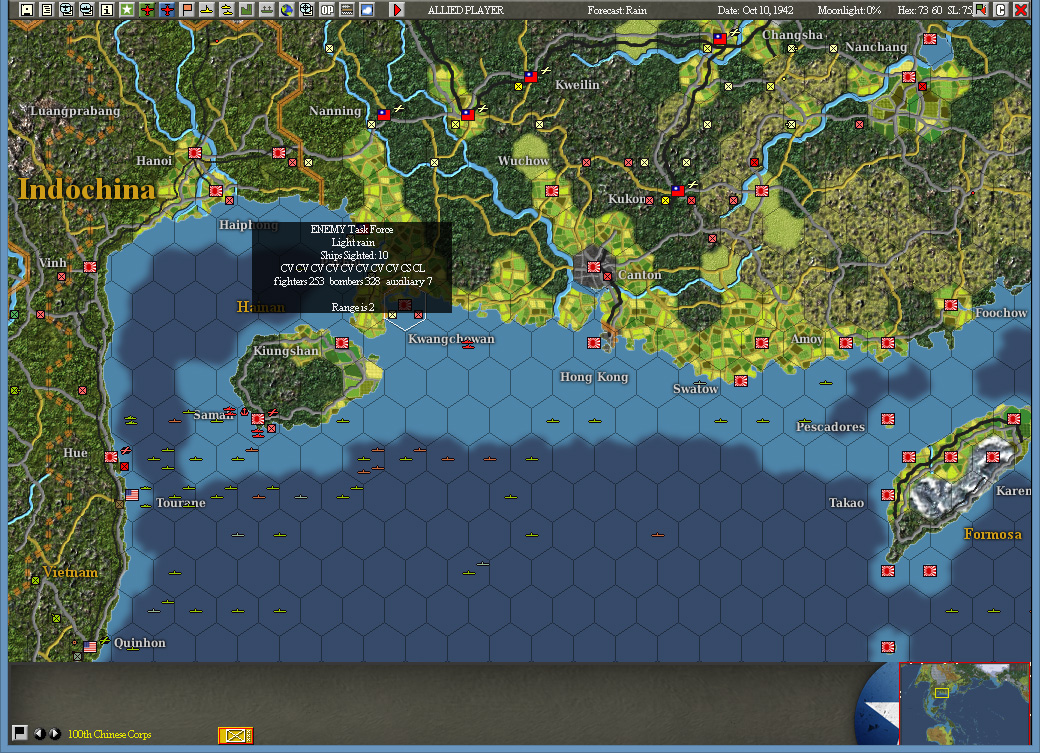Viewport: 1040px width, 753px height.
Task: Open the globe world map icon
Action: pos(286,9)
